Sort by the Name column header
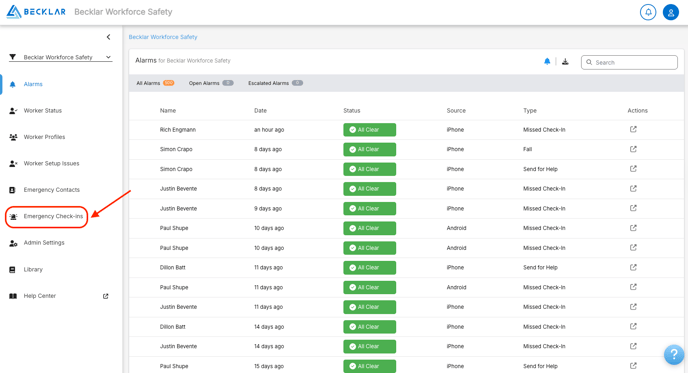The width and height of the screenshot is (688, 373). click(x=168, y=111)
